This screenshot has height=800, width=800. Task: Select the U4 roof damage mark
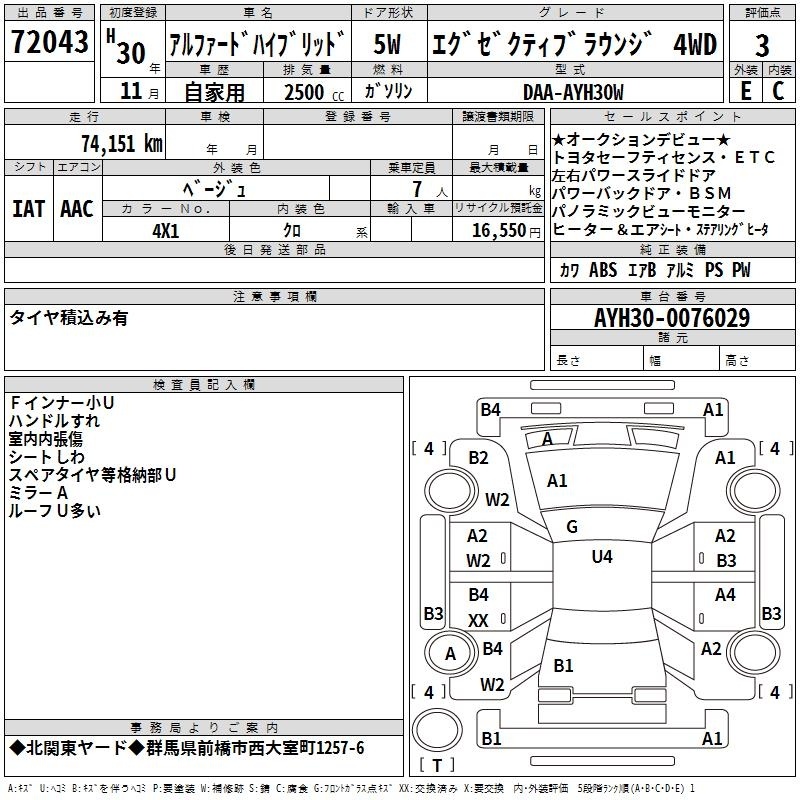click(x=601, y=557)
